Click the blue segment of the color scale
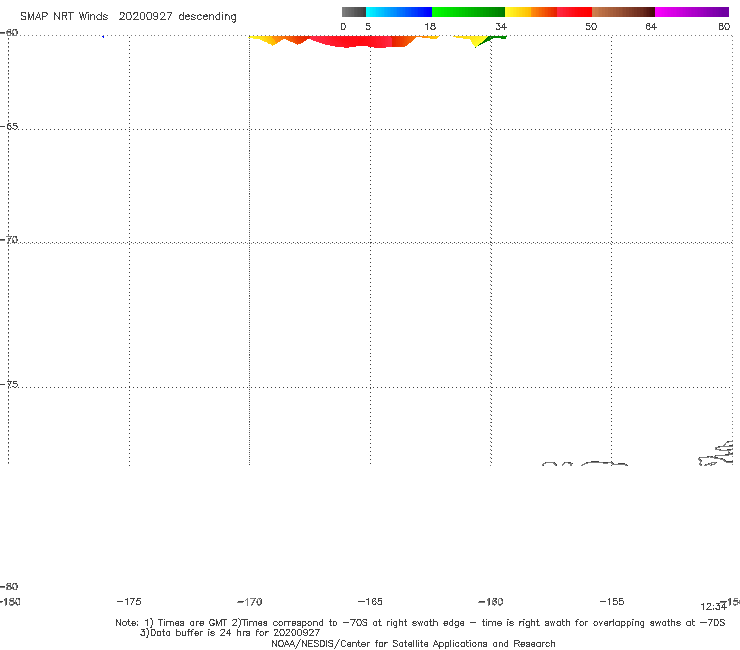The width and height of the screenshot is (740, 650). 399,12
